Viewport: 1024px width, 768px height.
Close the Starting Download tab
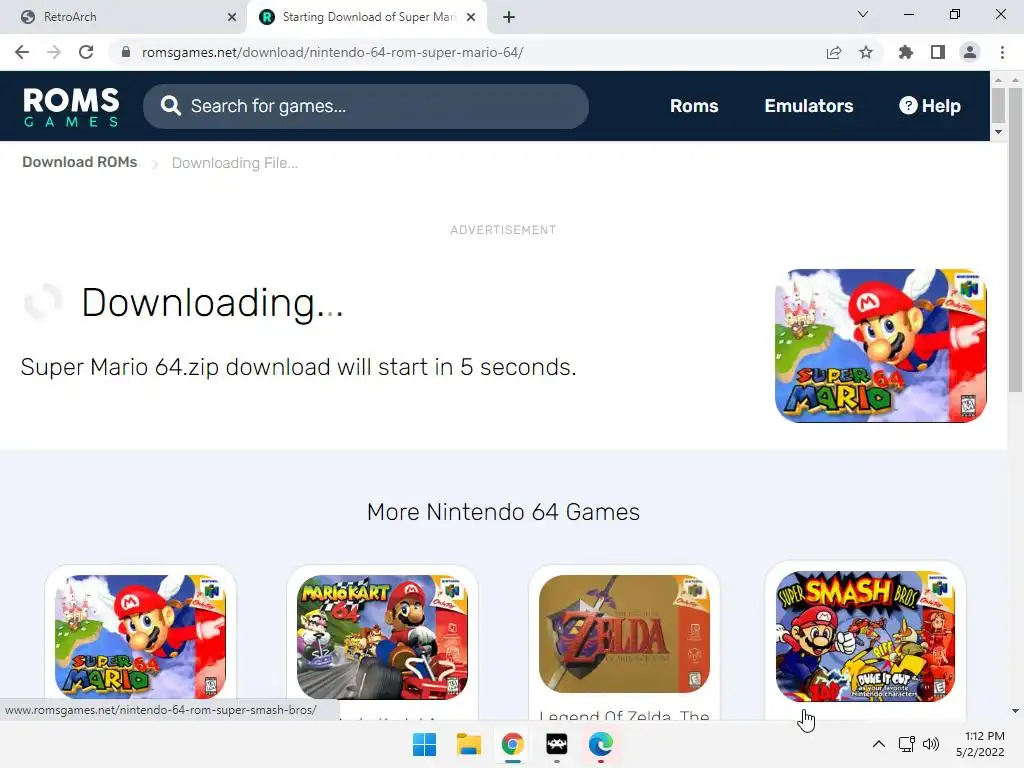click(x=471, y=17)
